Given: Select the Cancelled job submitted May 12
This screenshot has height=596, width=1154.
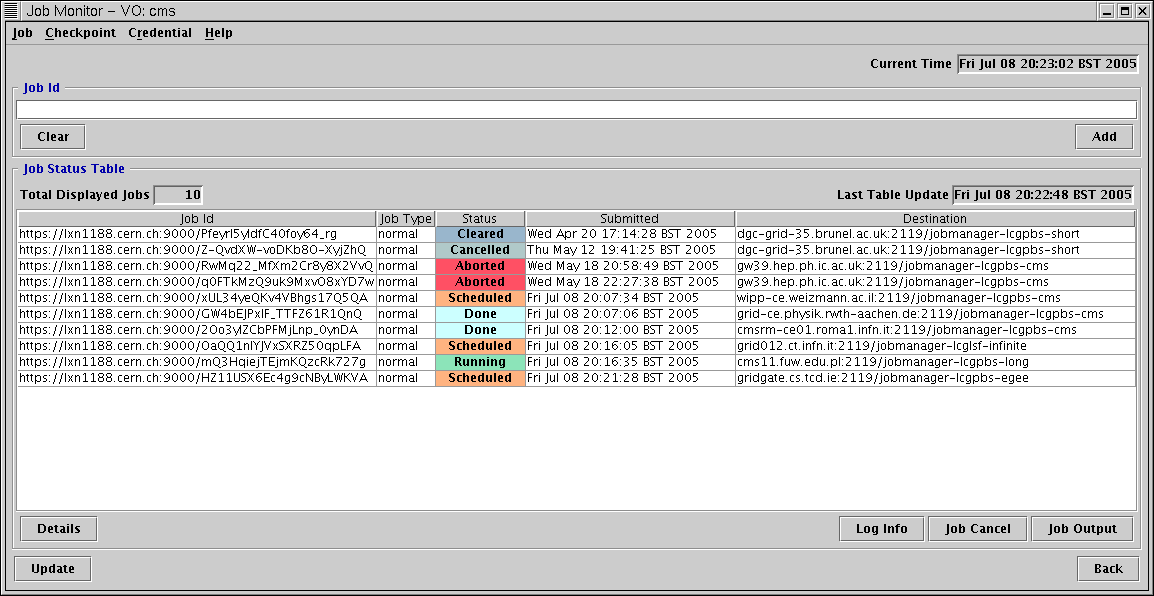Looking at the screenshot, I should [x=197, y=250].
